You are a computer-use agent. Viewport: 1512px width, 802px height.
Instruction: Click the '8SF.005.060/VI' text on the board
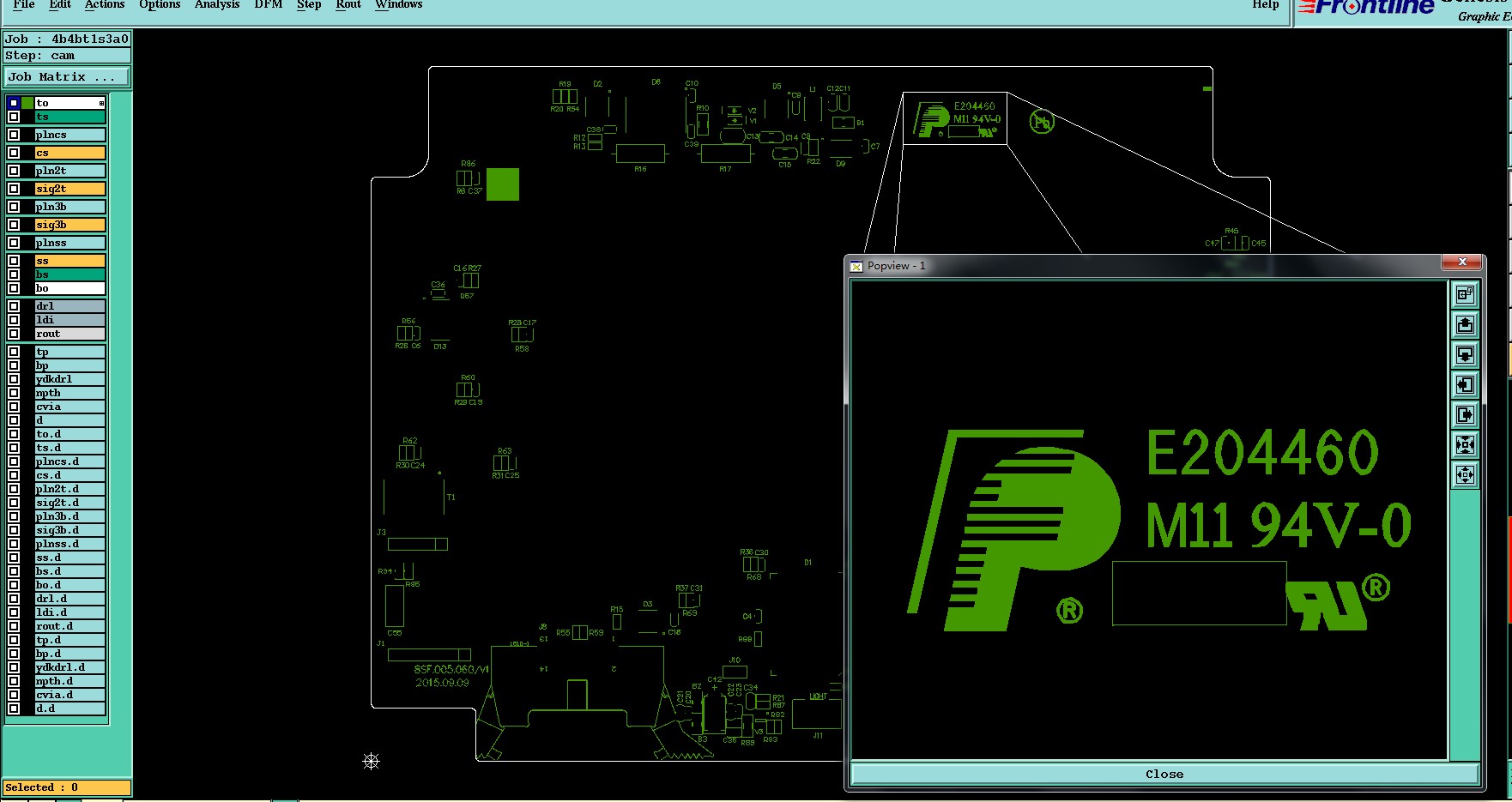point(451,670)
